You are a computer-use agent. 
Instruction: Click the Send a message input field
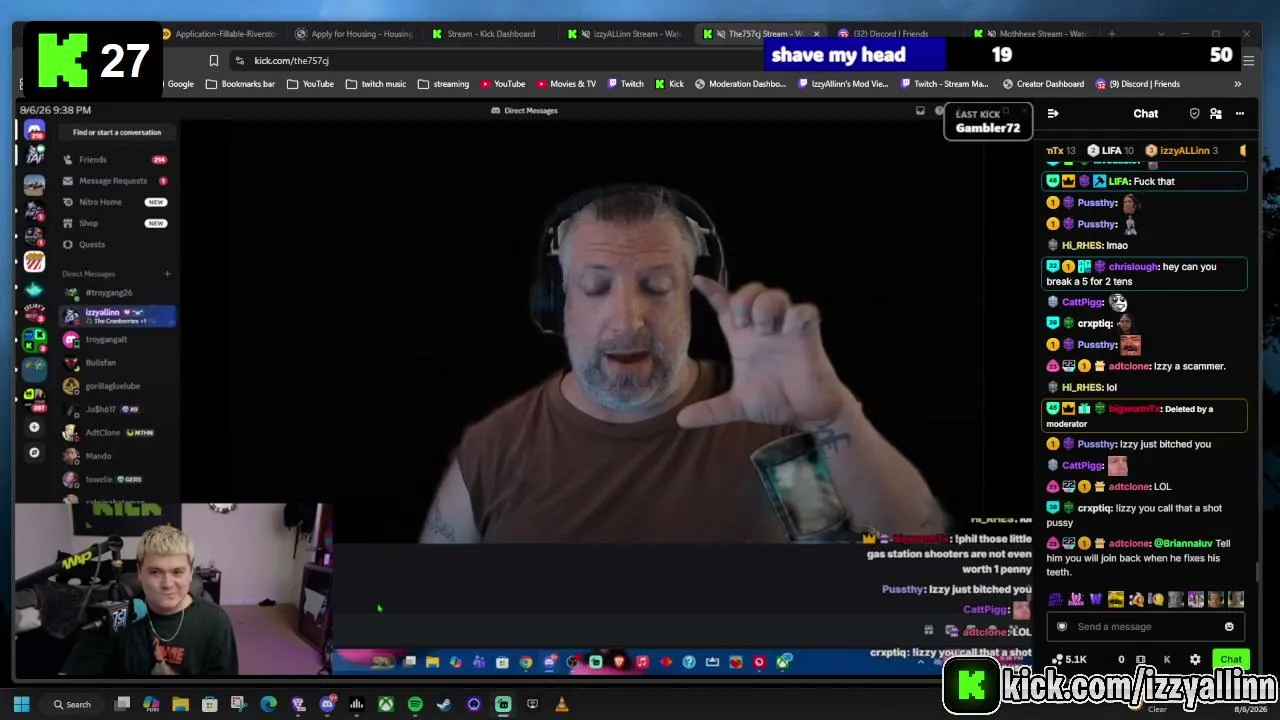(x=1143, y=627)
